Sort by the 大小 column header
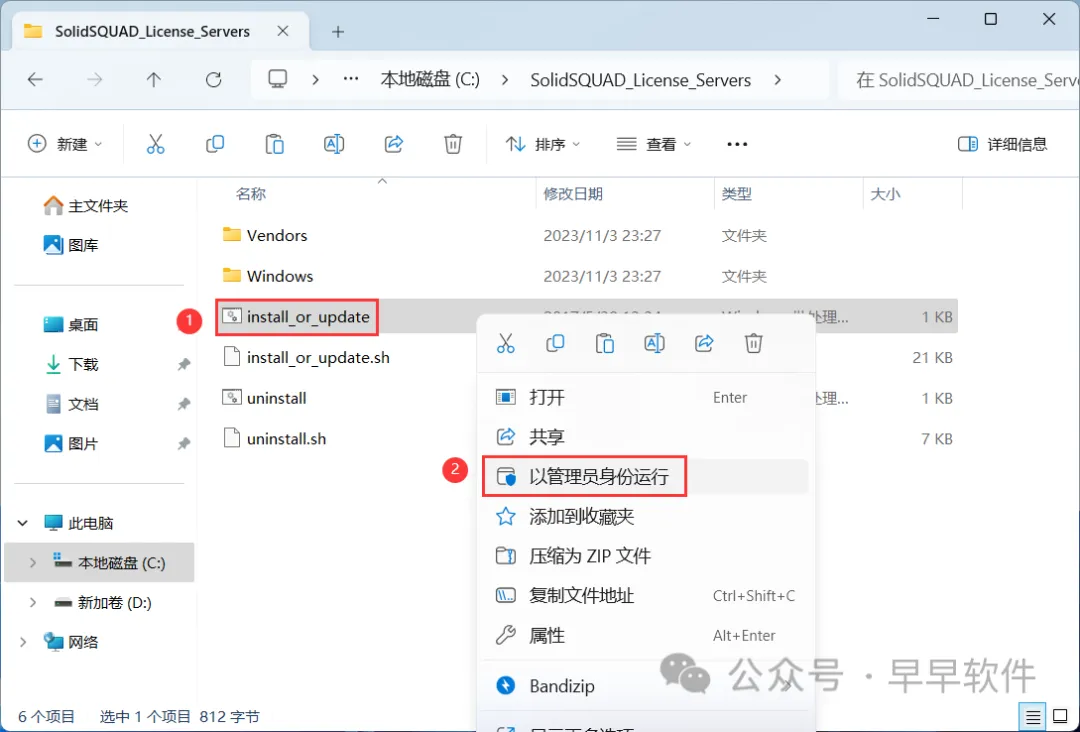The image size is (1080, 732). (x=885, y=194)
